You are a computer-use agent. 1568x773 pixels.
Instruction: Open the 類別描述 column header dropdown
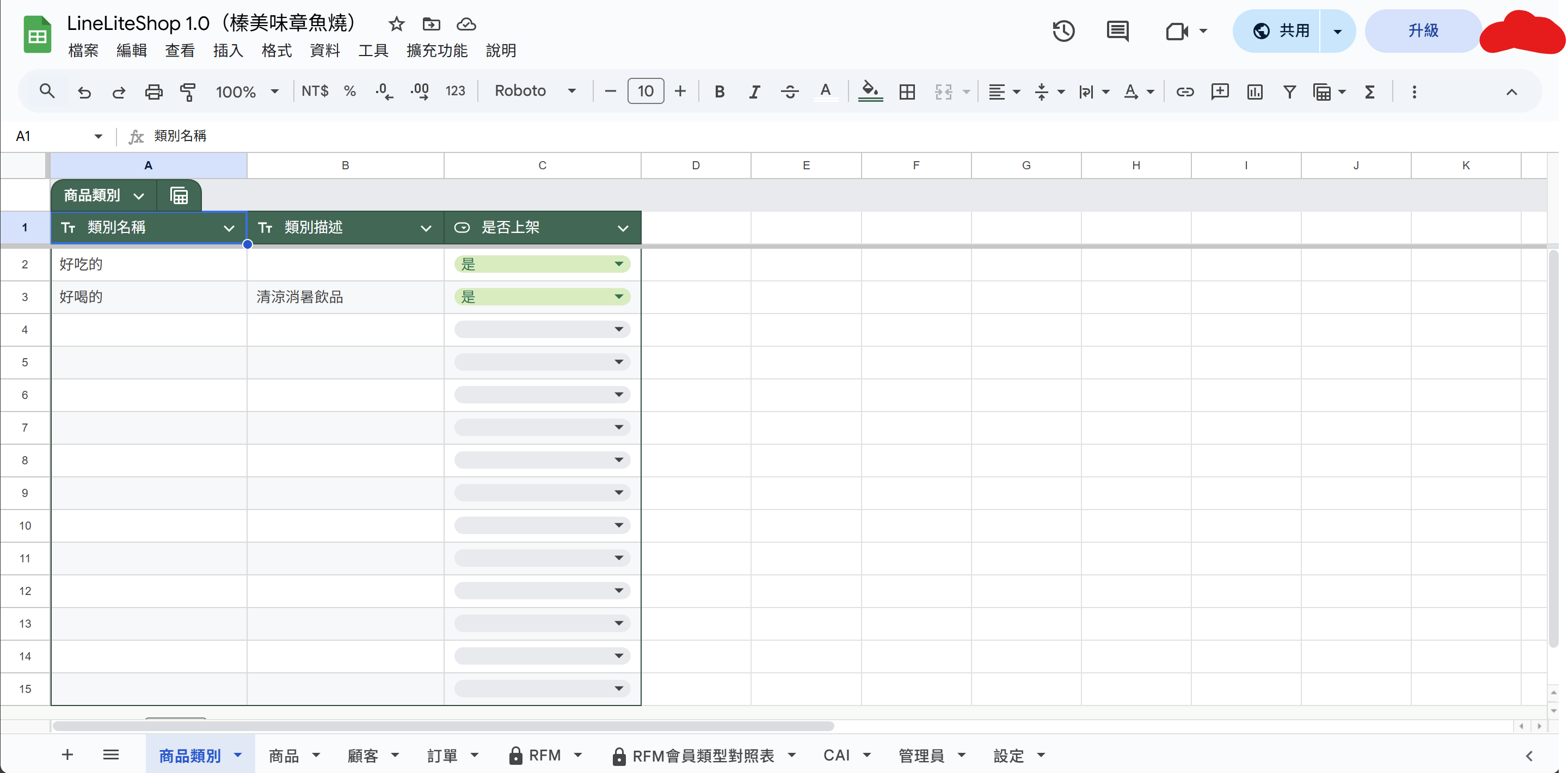[x=426, y=228]
